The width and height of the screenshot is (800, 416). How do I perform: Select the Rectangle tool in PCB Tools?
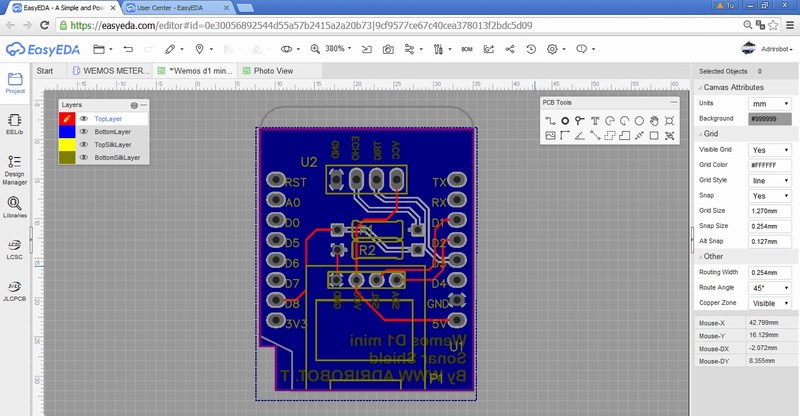click(x=654, y=135)
